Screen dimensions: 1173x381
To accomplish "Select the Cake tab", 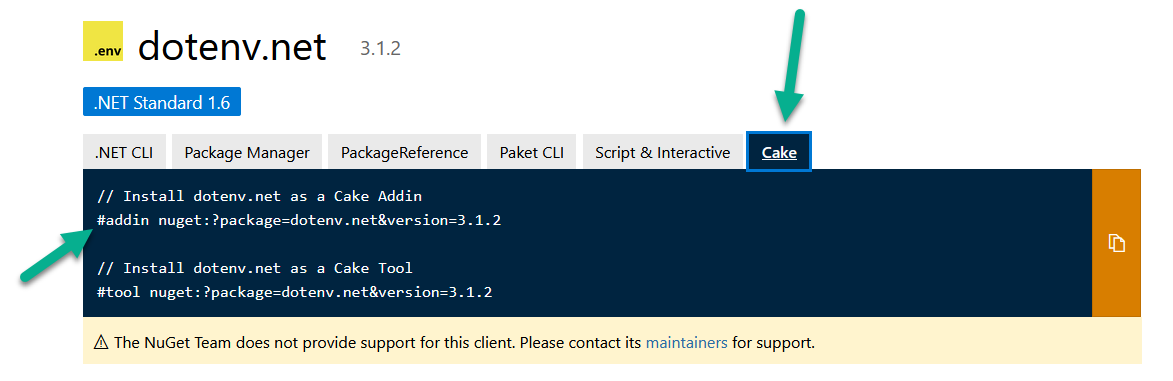I will point(779,152).
